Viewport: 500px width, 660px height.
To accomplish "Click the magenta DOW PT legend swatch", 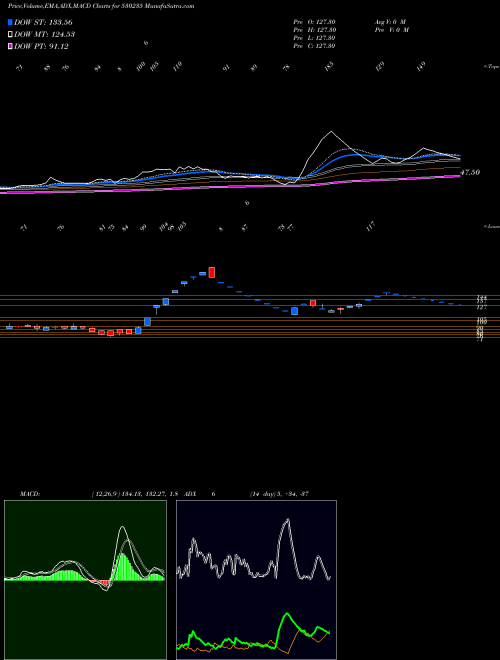I will pos(10,46).
